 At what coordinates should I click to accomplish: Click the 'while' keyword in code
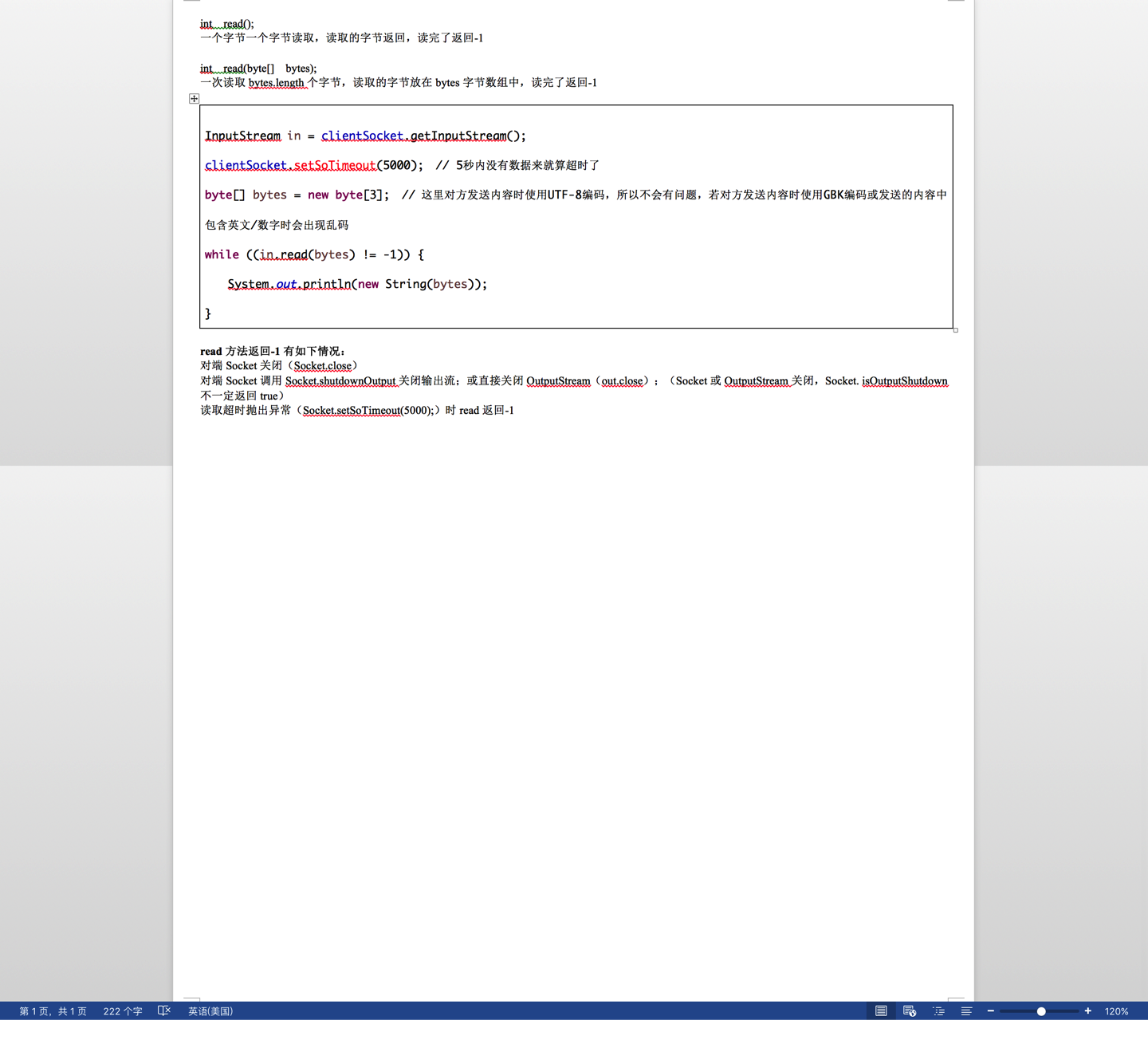click(222, 254)
